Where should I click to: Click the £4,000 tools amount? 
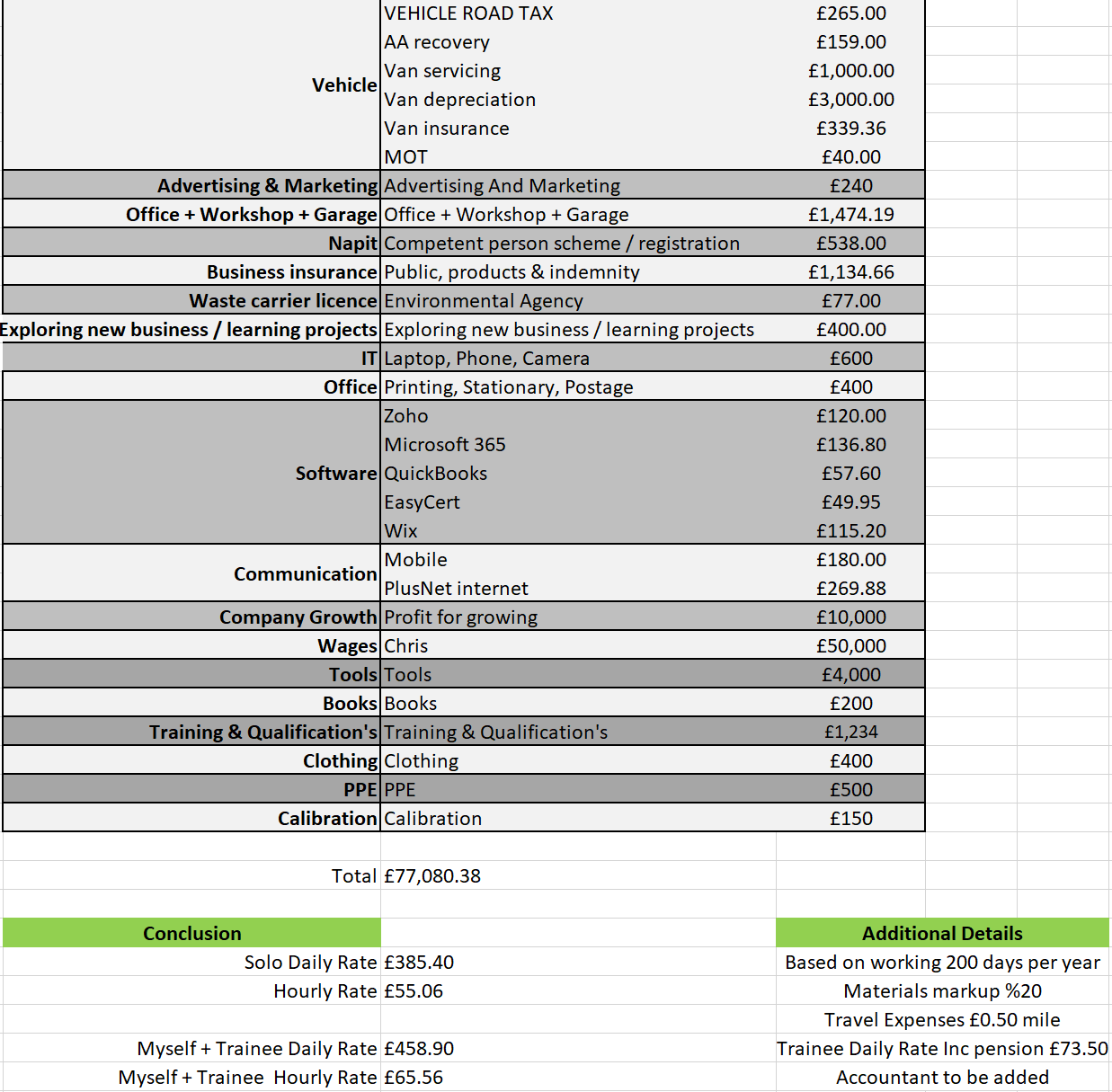(x=851, y=675)
